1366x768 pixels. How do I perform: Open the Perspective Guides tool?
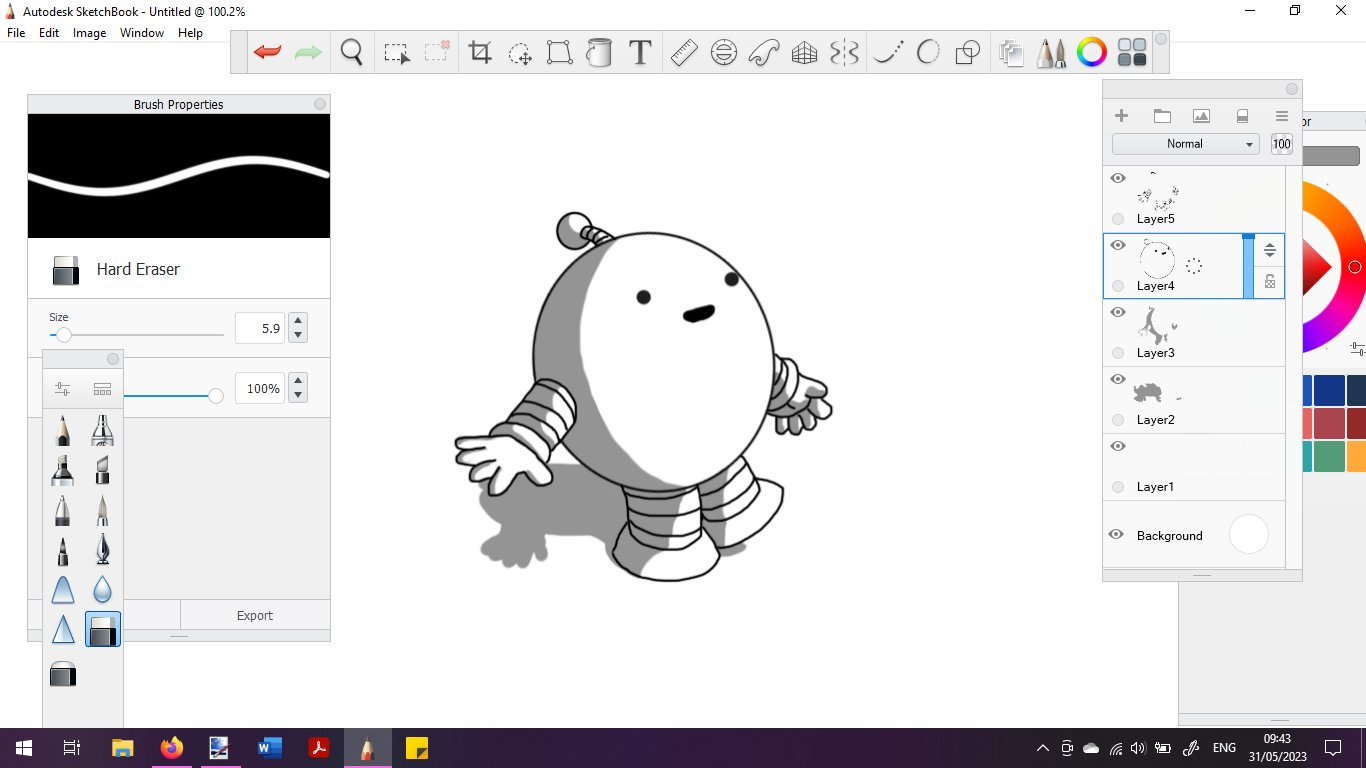point(804,52)
